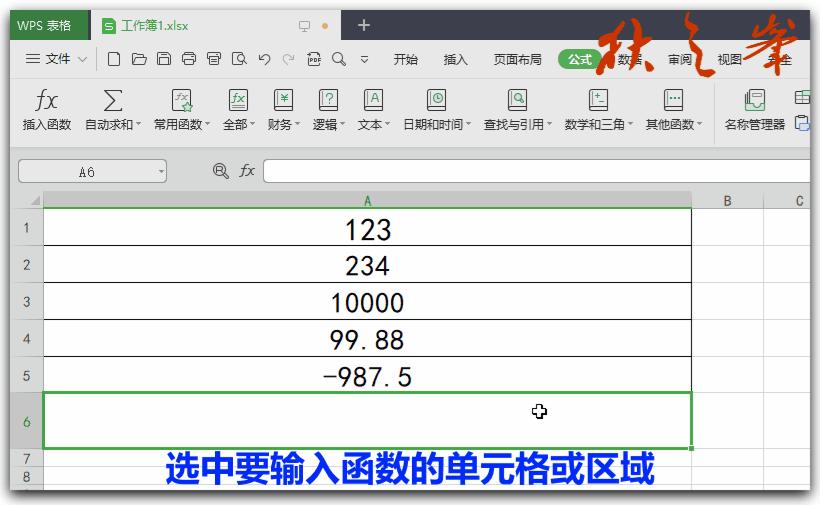Open the 逻辑 functions dropdown
The image size is (820, 505).
coord(328,109)
